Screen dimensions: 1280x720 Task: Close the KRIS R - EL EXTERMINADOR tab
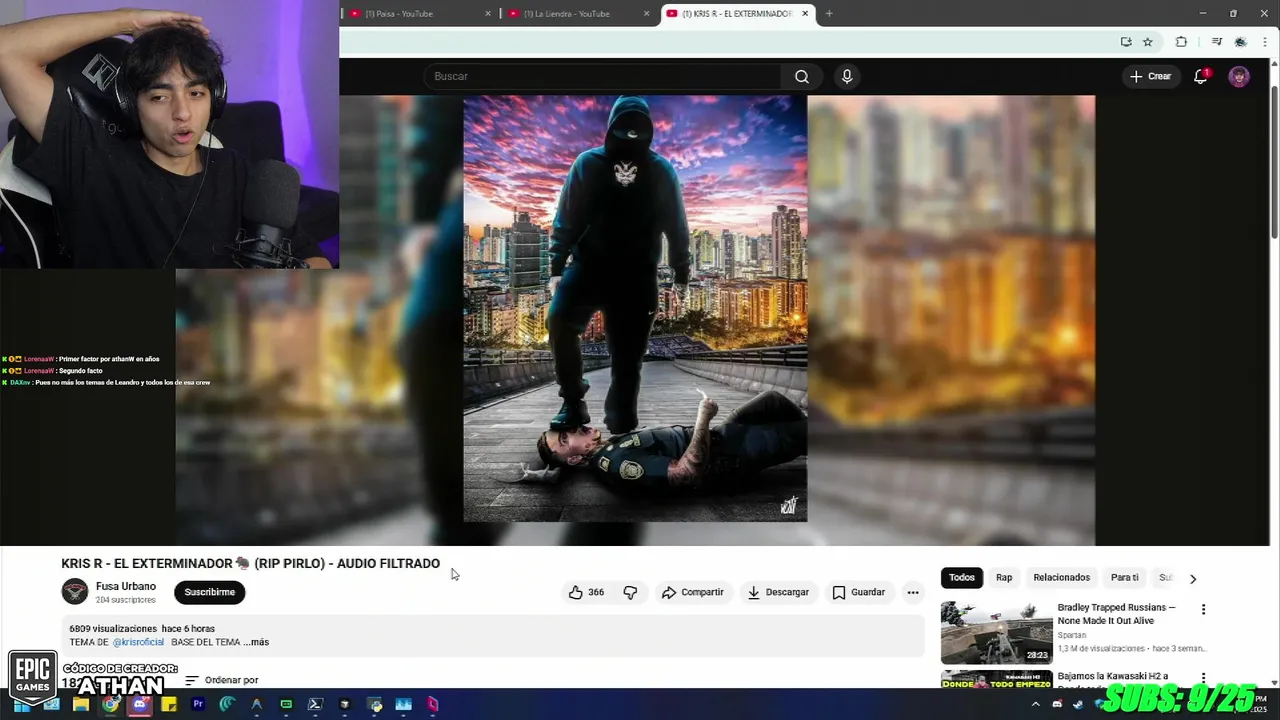(805, 14)
